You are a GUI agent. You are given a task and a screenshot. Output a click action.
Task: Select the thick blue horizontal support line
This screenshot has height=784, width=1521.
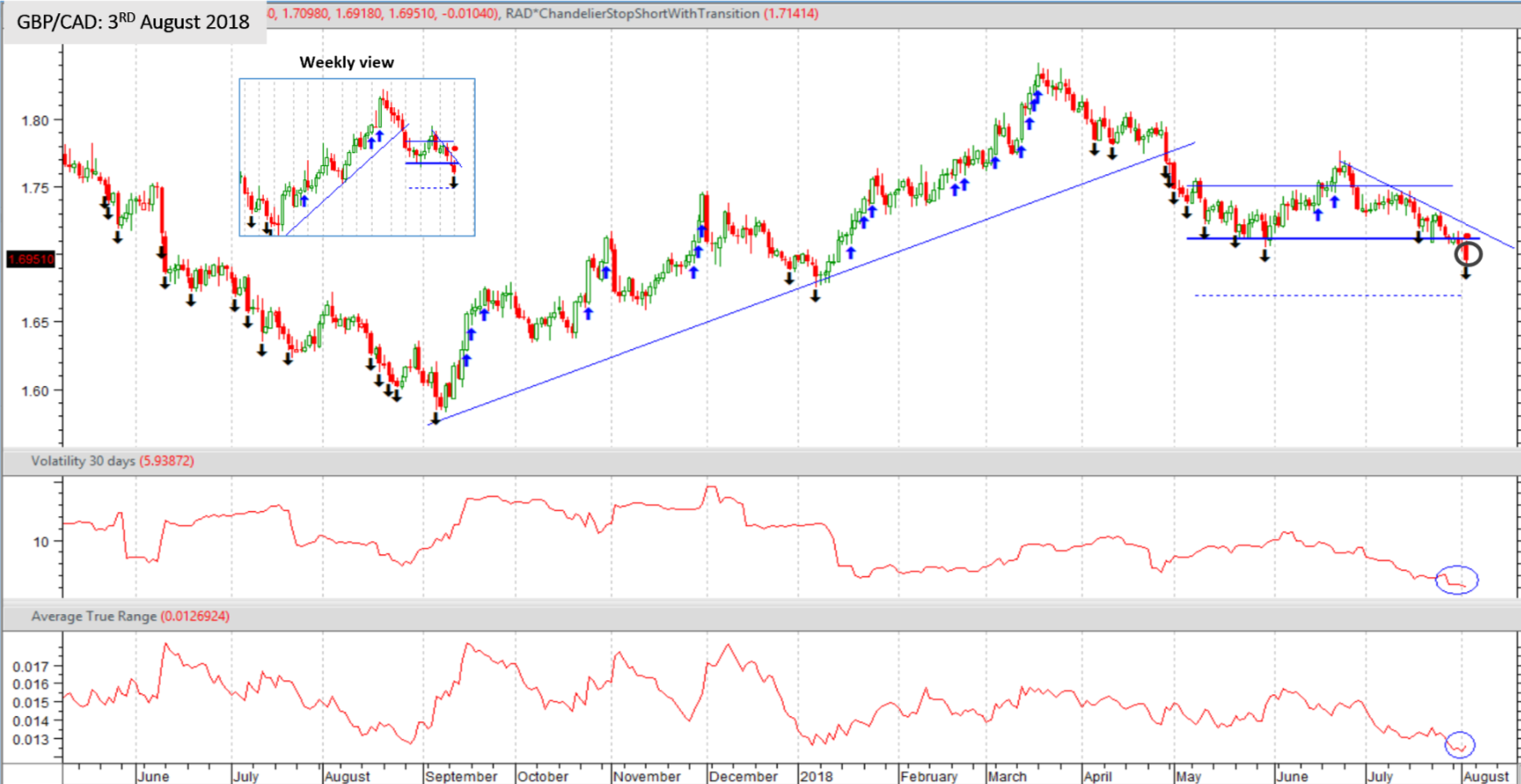click(1333, 239)
